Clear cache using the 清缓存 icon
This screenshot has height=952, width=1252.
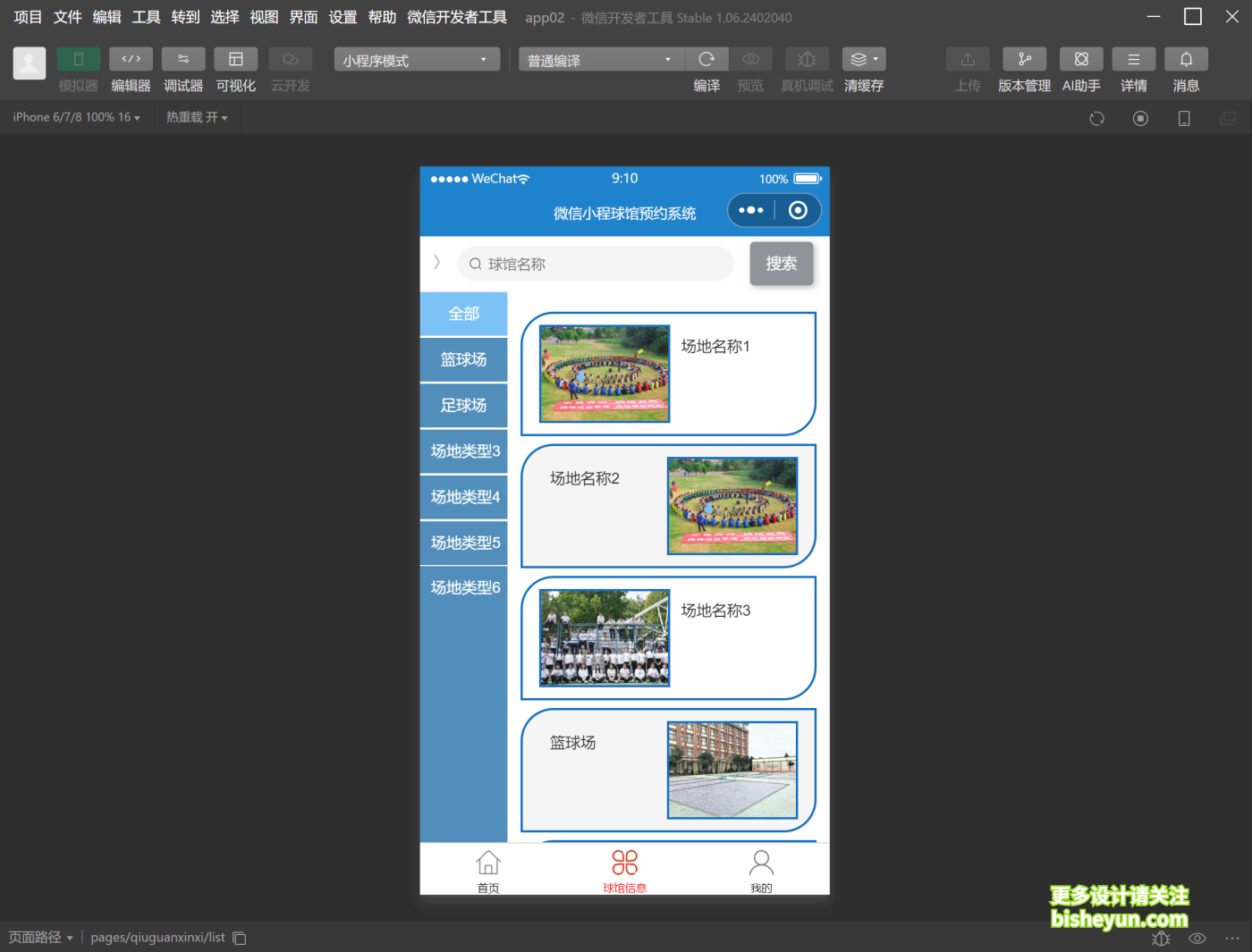pyautogui.click(x=860, y=59)
